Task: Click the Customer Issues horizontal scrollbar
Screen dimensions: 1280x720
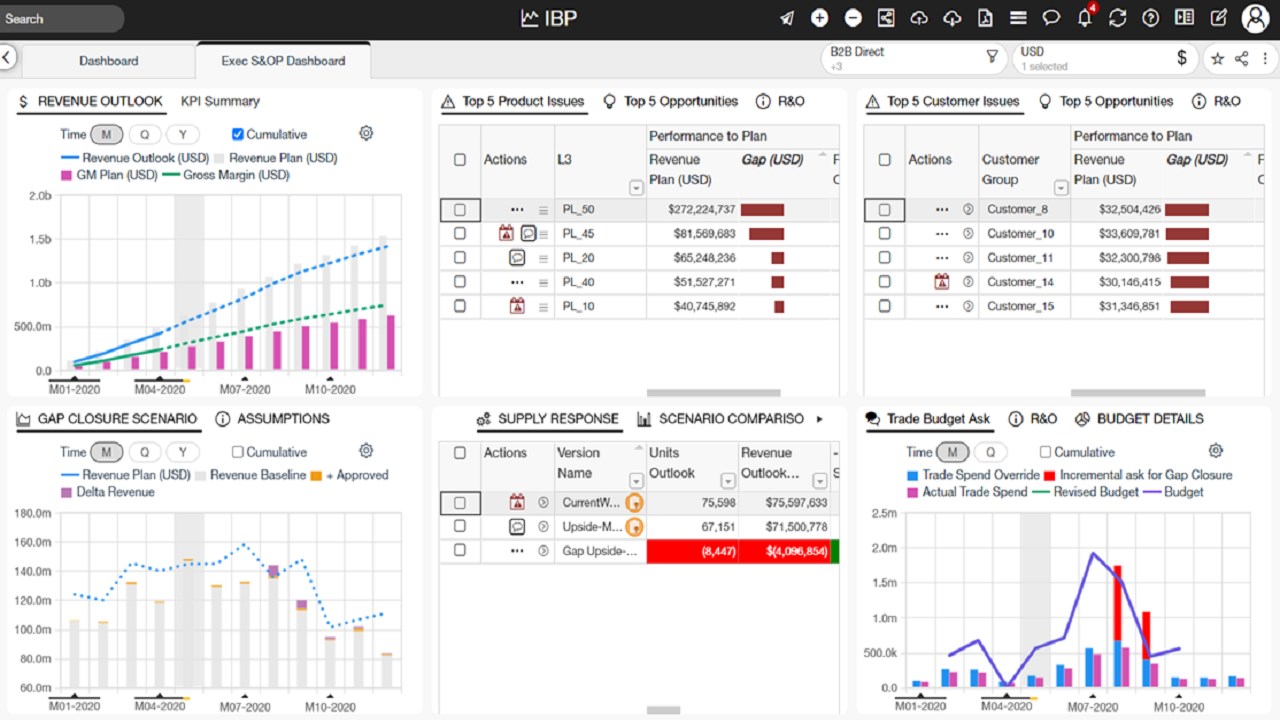Action: point(1137,393)
